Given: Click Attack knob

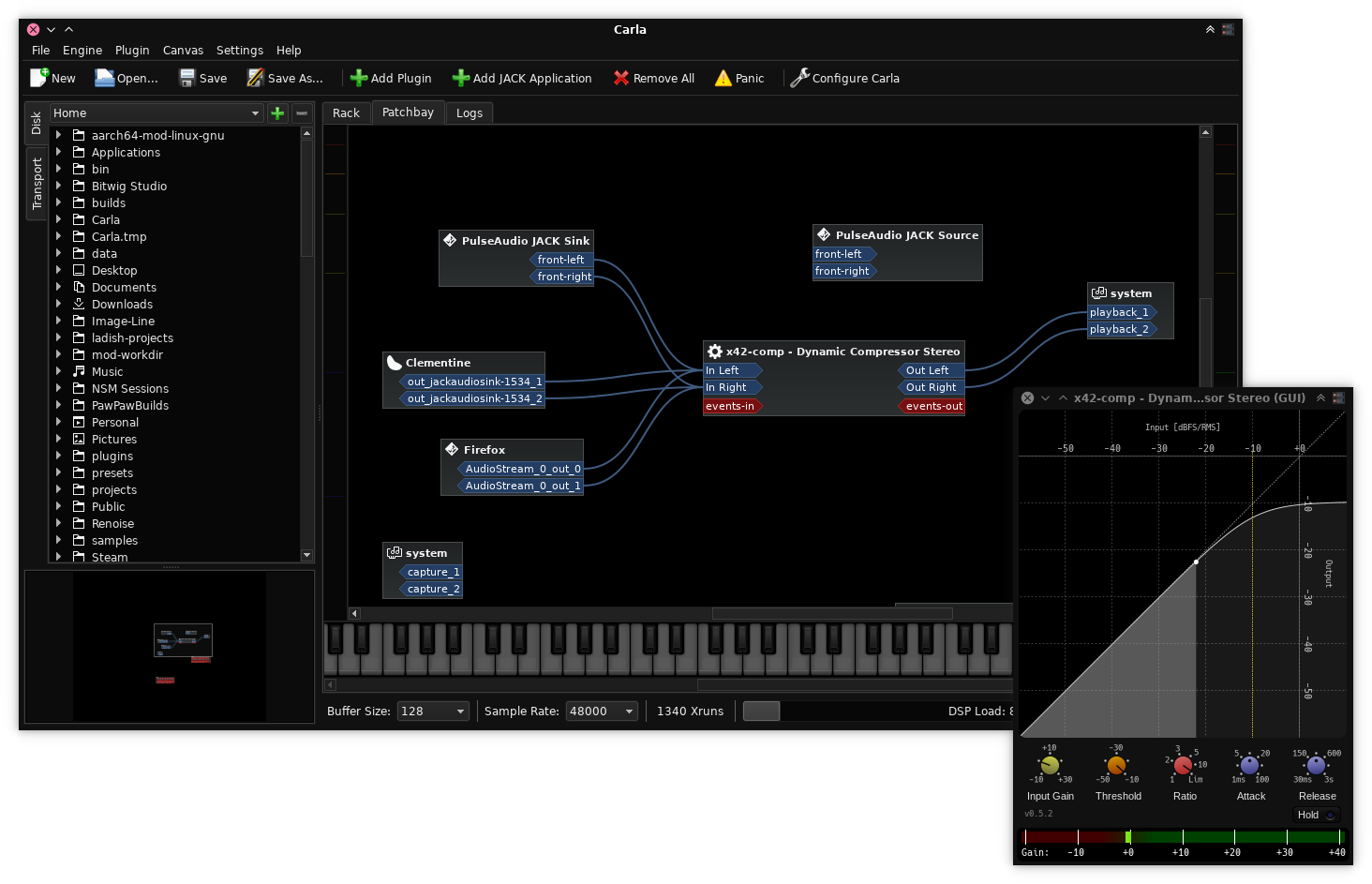Looking at the screenshot, I should (x=1250, y=766).
